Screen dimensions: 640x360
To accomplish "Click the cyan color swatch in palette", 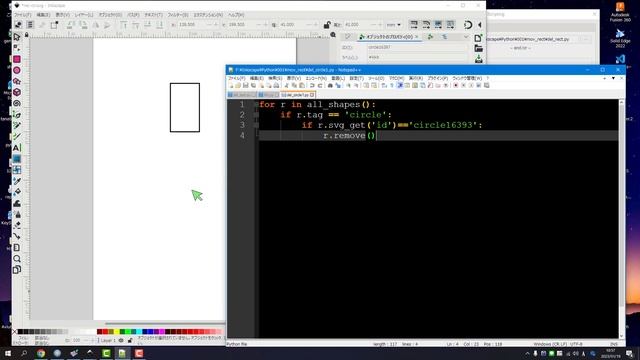I will pyautogui.click(x=140, y=331).
